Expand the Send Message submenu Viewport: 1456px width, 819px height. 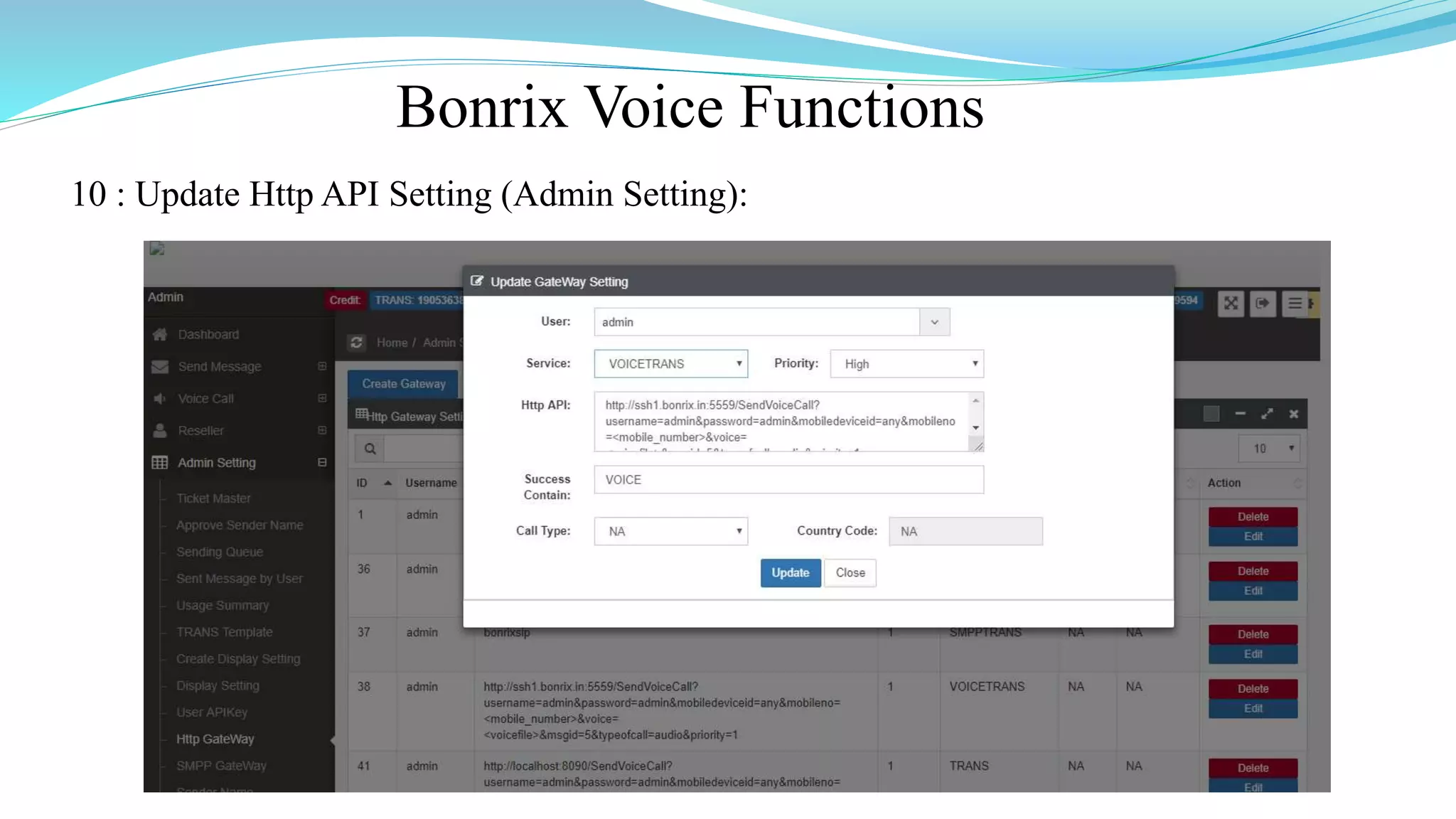pos(322,366)
